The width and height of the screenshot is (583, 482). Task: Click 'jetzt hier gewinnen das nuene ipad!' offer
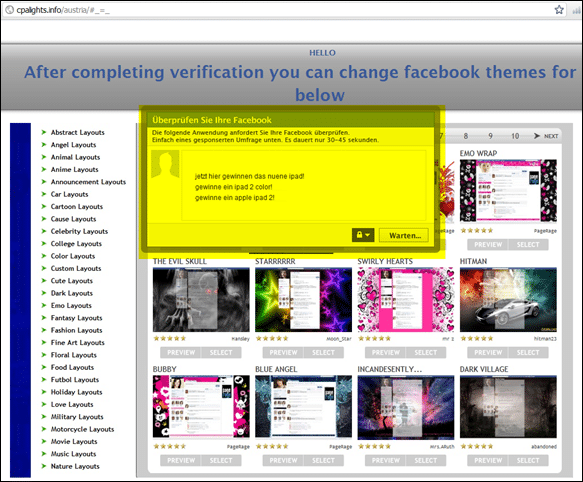249,176
